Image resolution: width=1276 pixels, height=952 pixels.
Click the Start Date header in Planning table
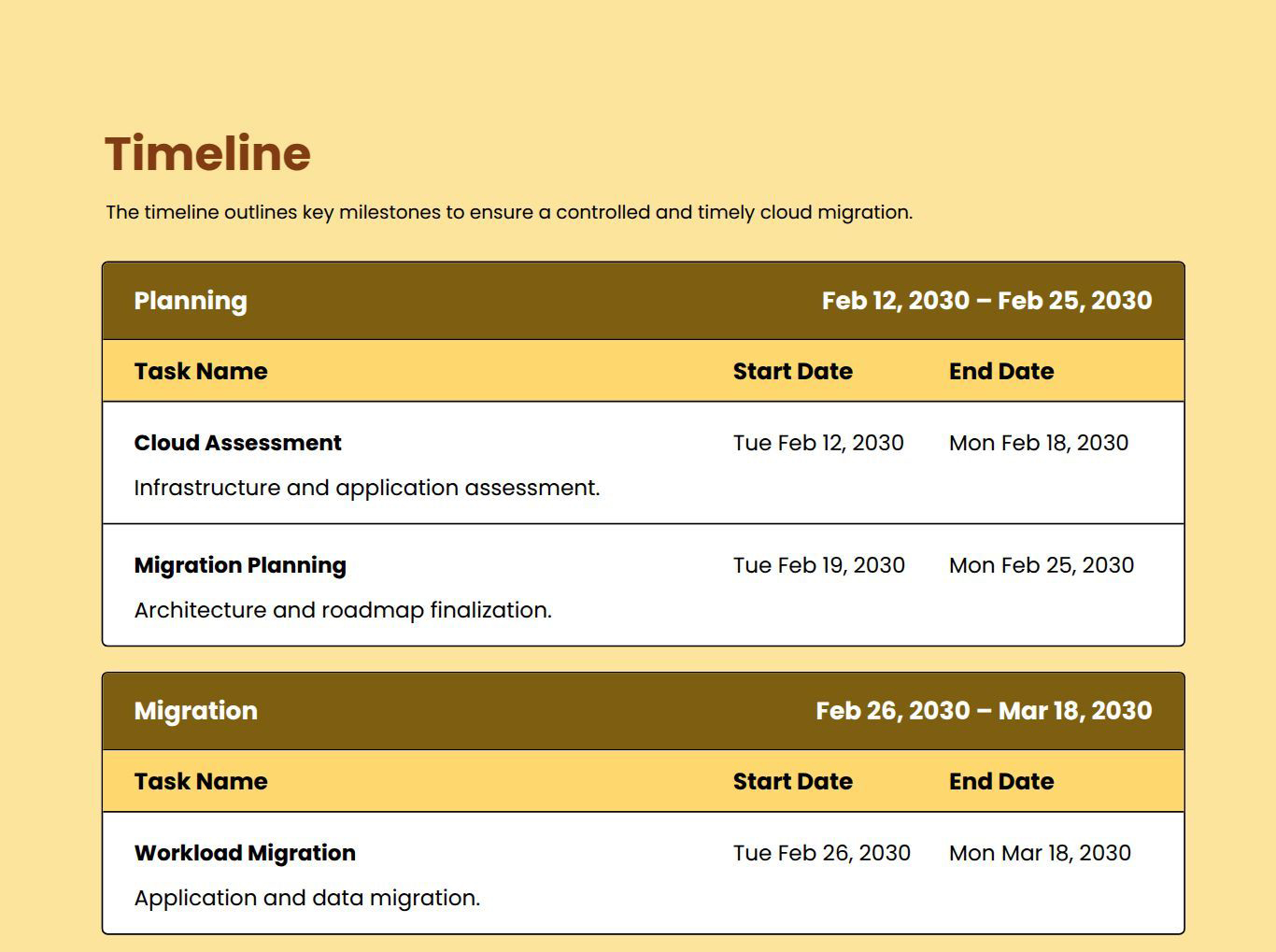click(792, 371)
